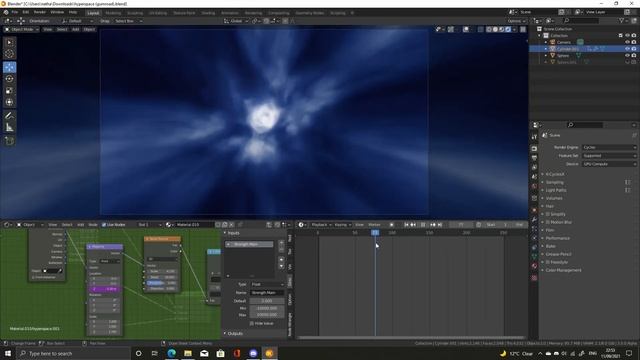Open the Mail app from the taskbar

click(x=204, y=353)
